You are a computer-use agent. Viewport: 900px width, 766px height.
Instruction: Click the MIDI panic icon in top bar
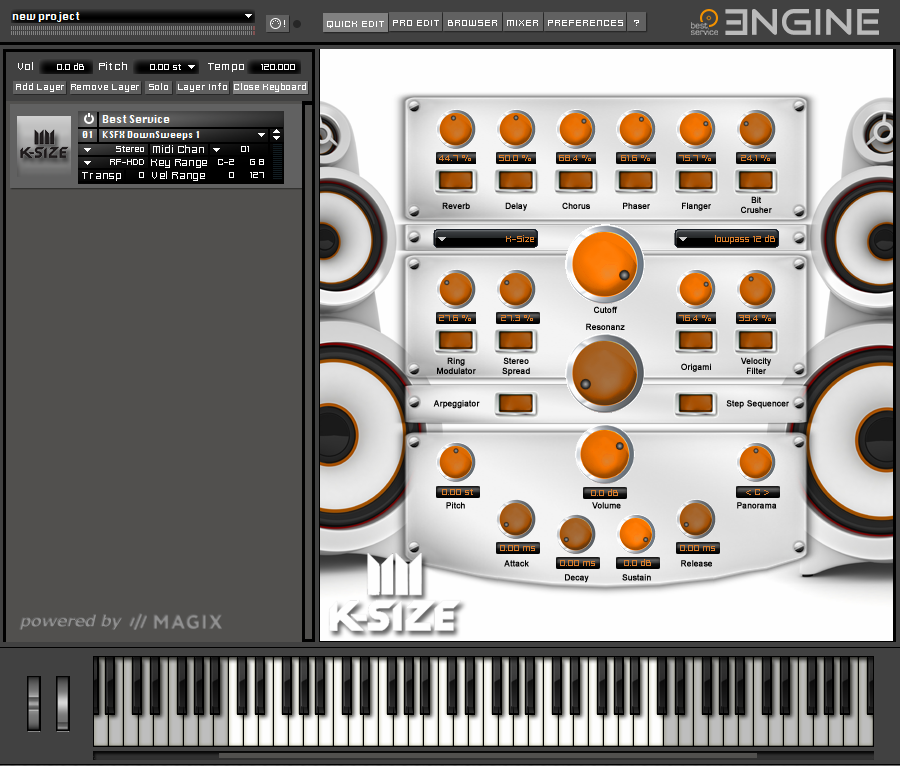(278, 24)
